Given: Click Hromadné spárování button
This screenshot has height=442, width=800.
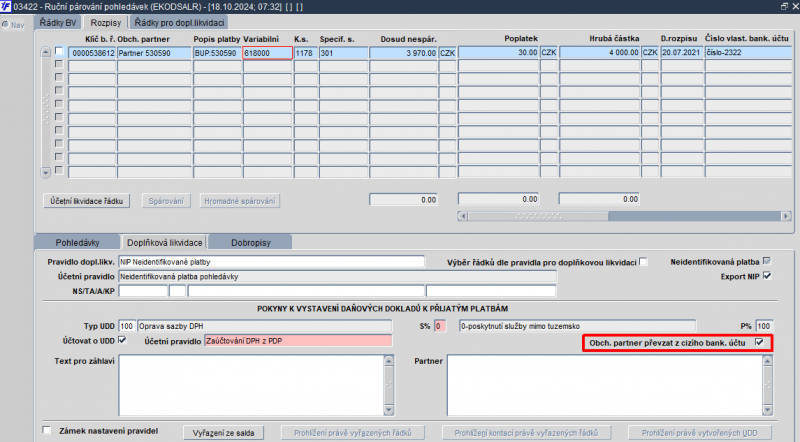Looking at the screenshot, I should pyautogui.click(x=240, y=201).
